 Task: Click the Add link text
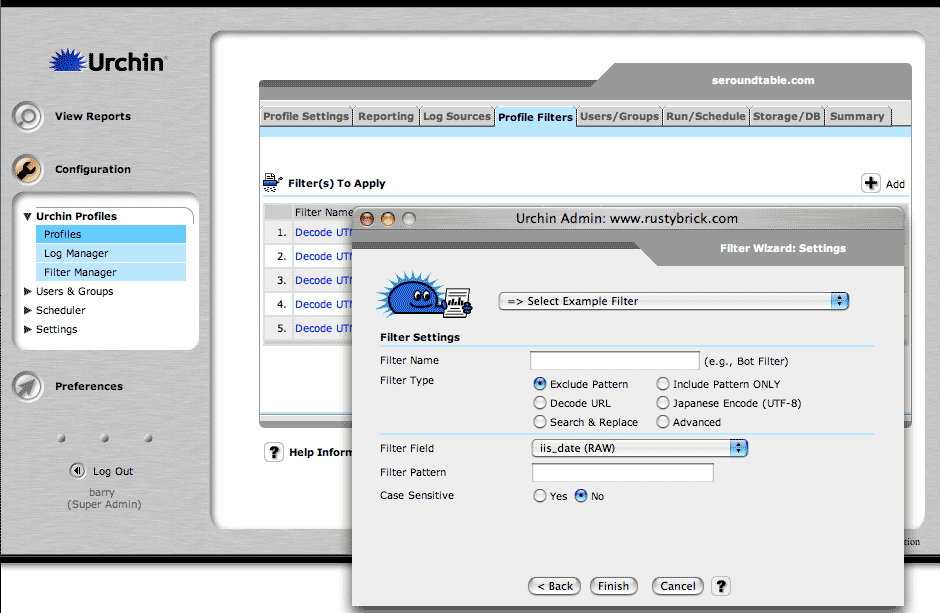895,184
